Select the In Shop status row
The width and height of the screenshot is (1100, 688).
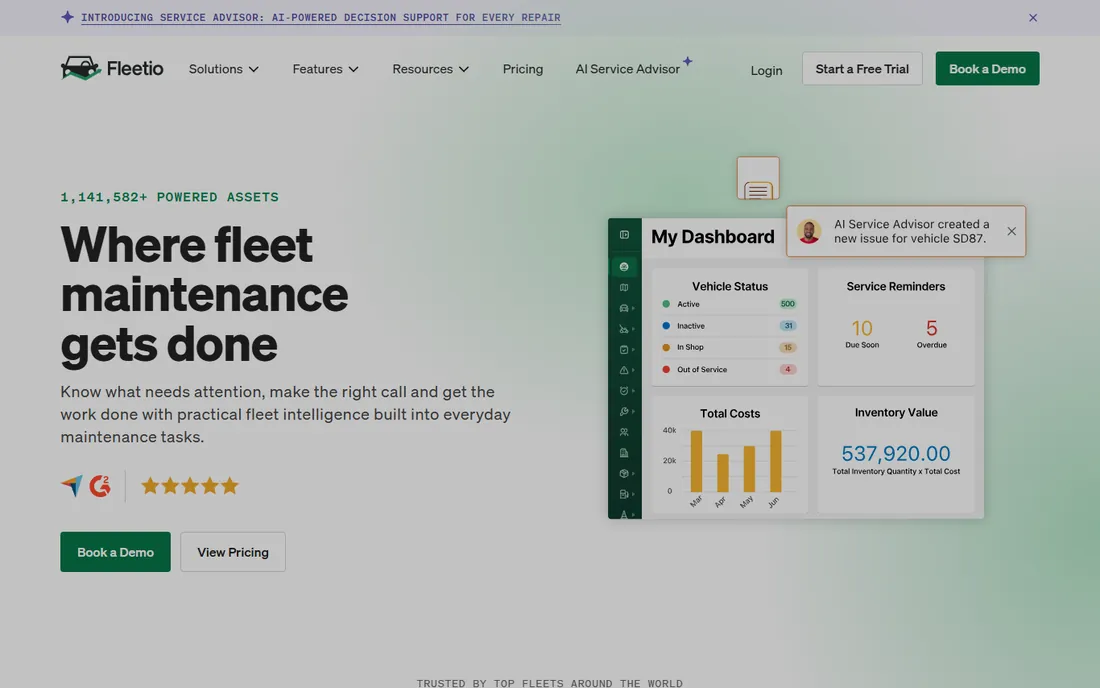tap(730, 347)
